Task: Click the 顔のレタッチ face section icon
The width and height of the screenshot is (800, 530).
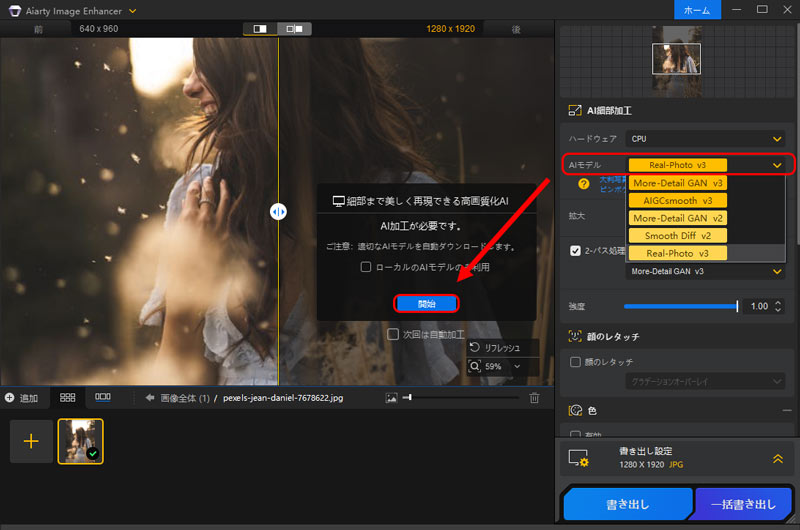Action: (x=575, y=336)
